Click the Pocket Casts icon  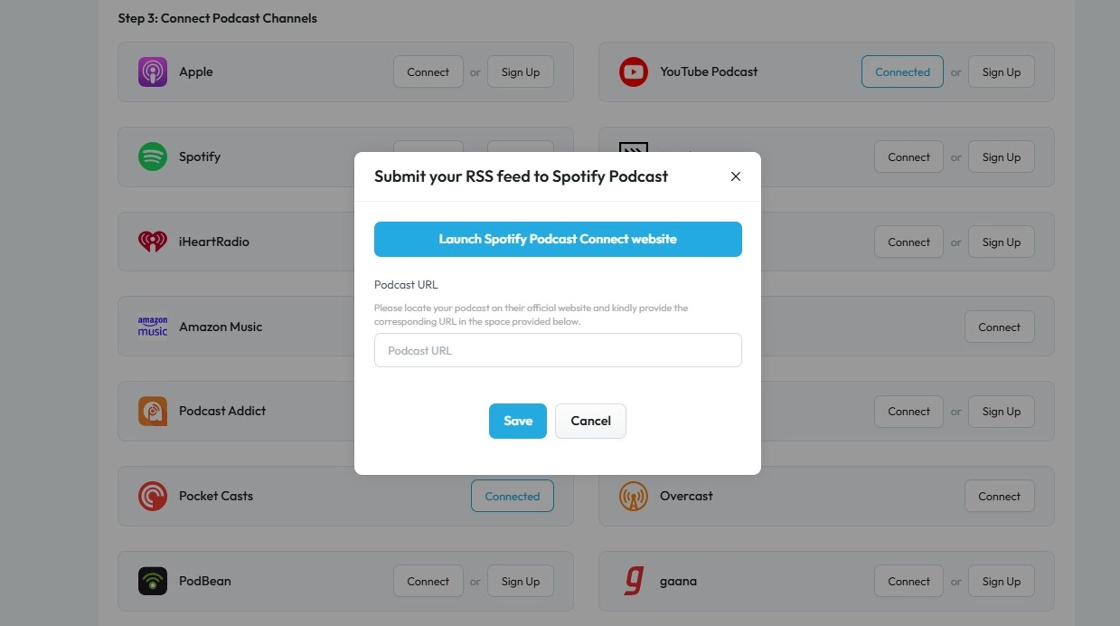[153, 496]
